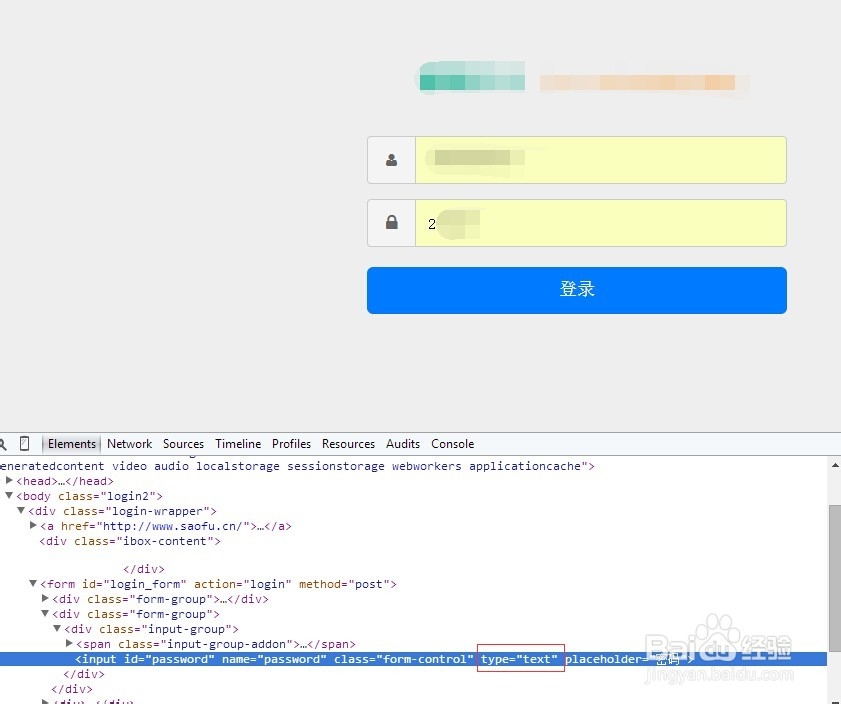Click the class="form-control" attribute
The height and width of the screenshot is (704, 841).
point(404,659)
